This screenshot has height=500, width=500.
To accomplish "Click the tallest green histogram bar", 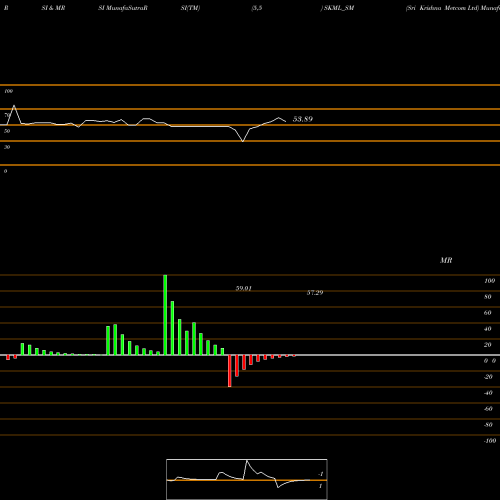I will click(x=165, y=315).
